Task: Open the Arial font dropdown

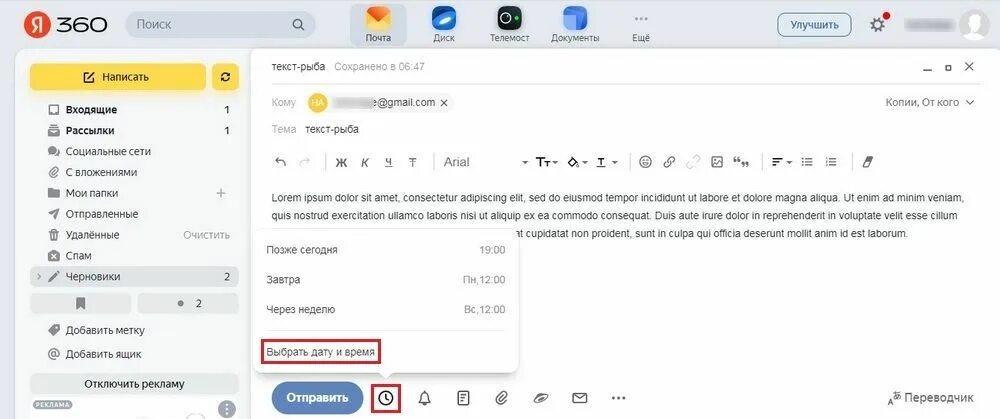Action: point(486,162)
